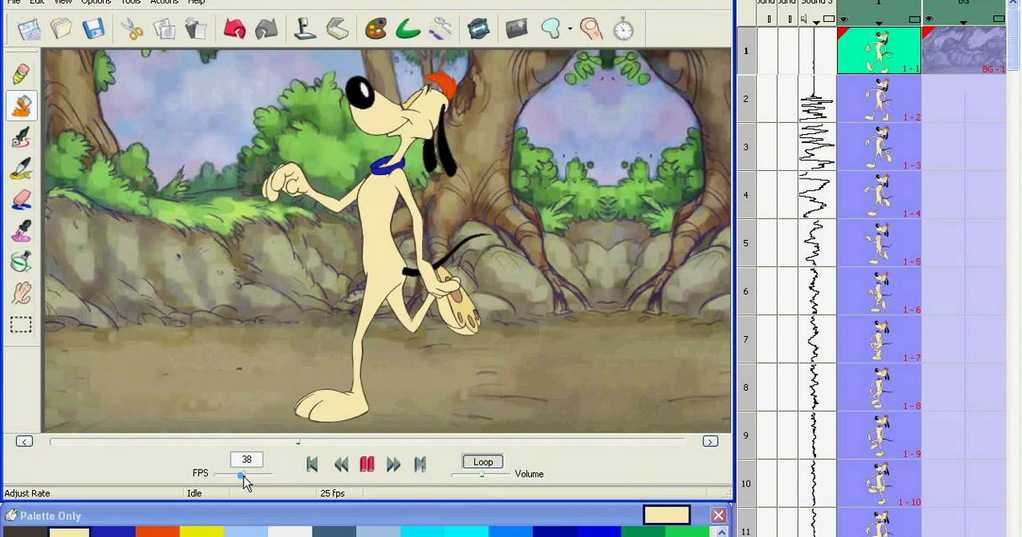Image resolution: width=1022 pixels, height=537 pixels.
Task: Open the Tools menu
Action: [130, 2]
